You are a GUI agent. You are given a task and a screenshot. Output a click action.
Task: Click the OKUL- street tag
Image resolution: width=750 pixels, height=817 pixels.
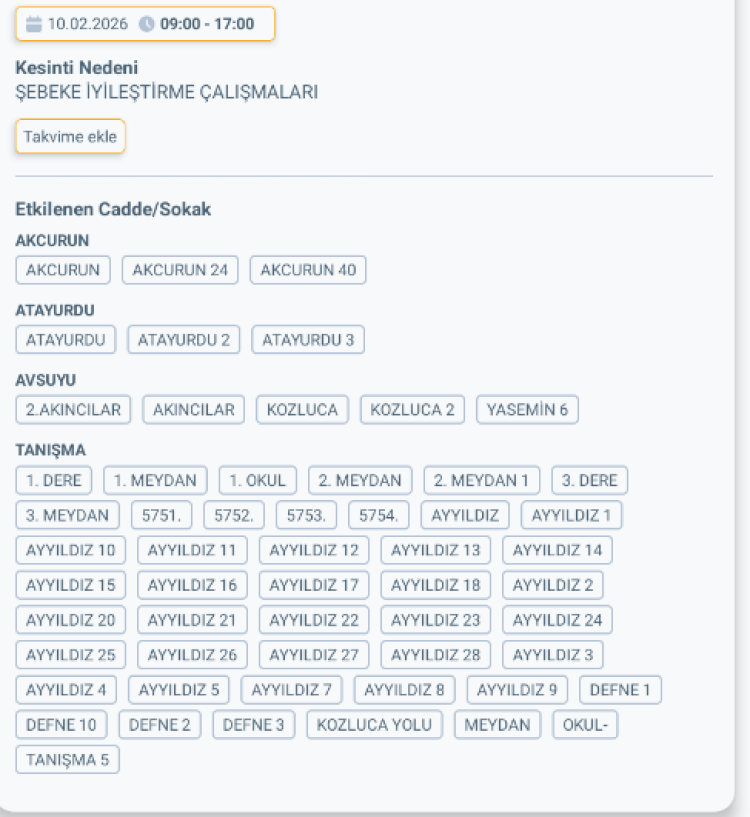pyautogui.click(x=585, y=725)
